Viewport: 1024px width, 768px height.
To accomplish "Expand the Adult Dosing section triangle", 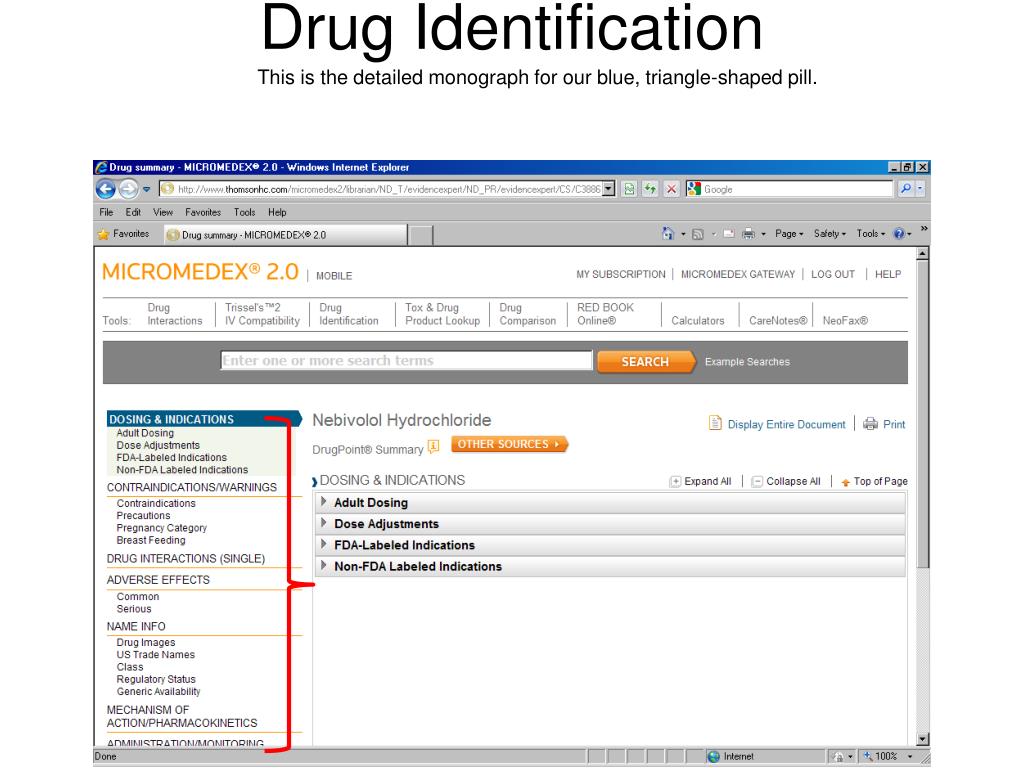I will (323, 502).
